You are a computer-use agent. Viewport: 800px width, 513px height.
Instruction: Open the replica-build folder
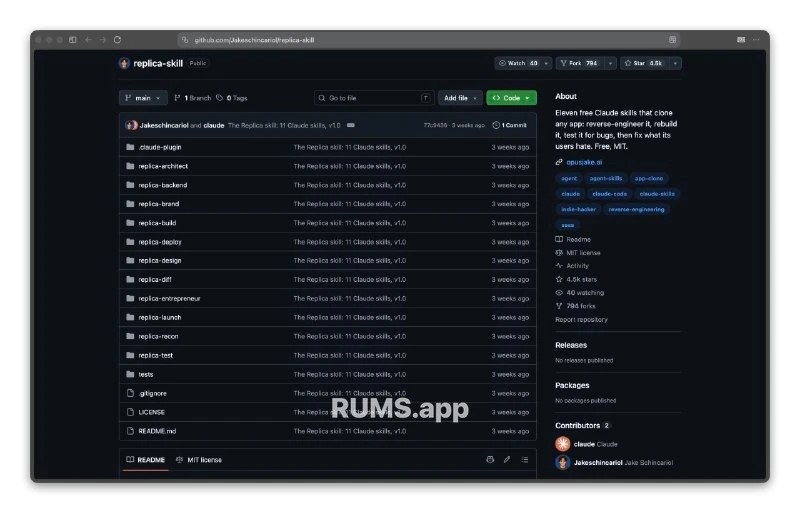coord(157,223)
